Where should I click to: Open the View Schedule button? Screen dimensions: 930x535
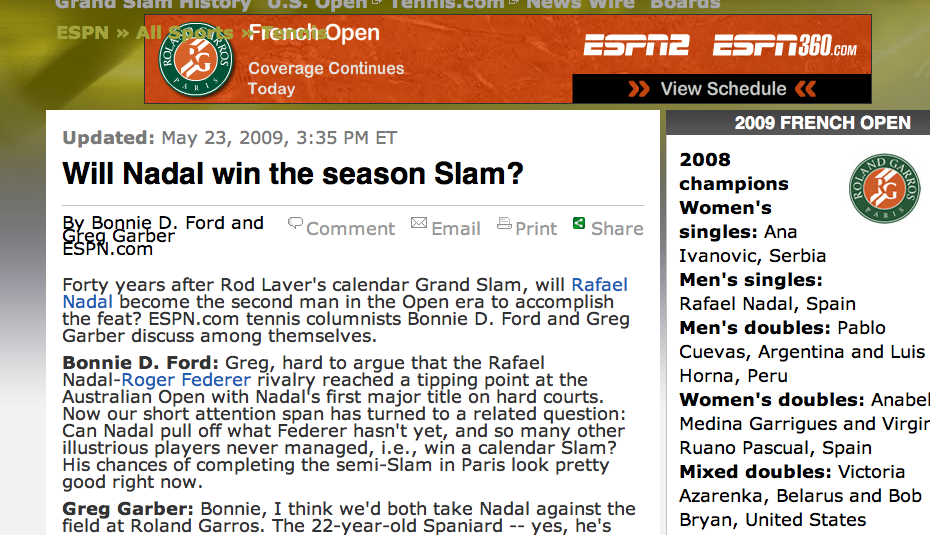722,89
